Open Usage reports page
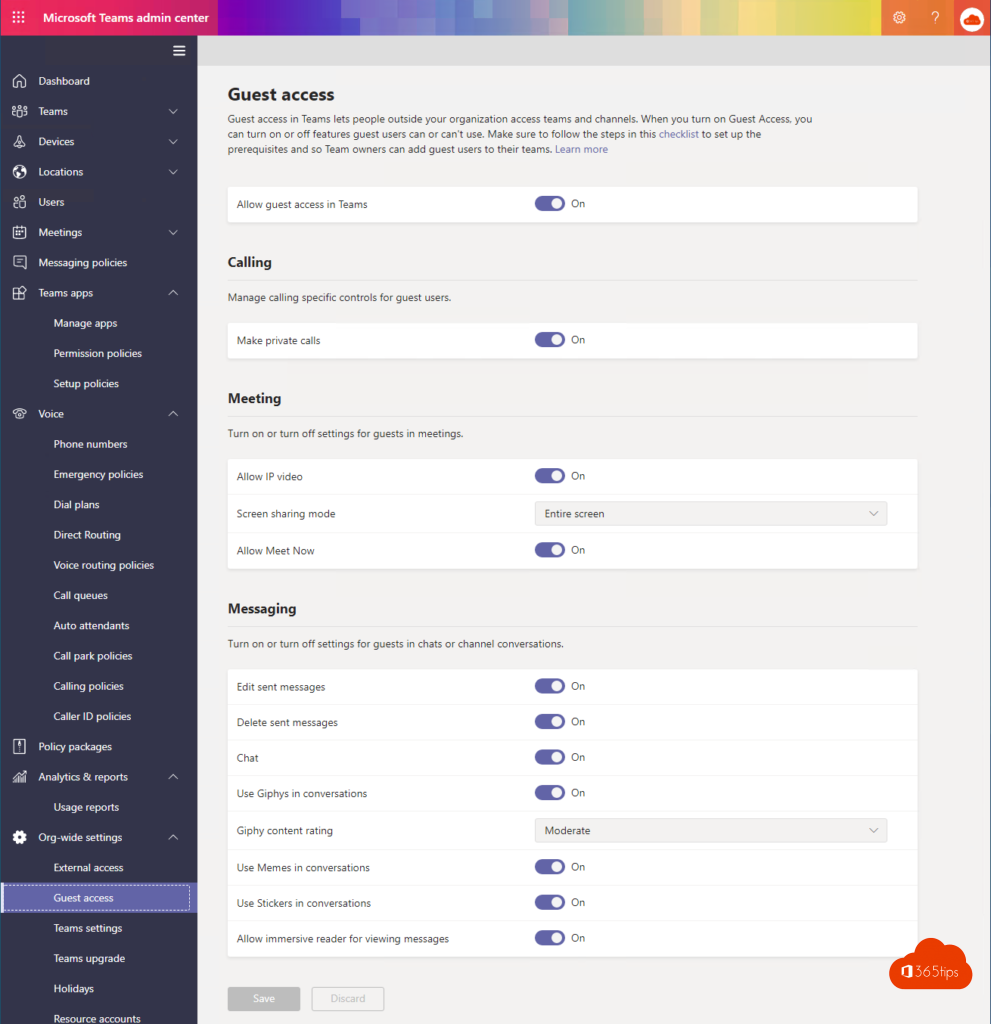 coord(86,807)
